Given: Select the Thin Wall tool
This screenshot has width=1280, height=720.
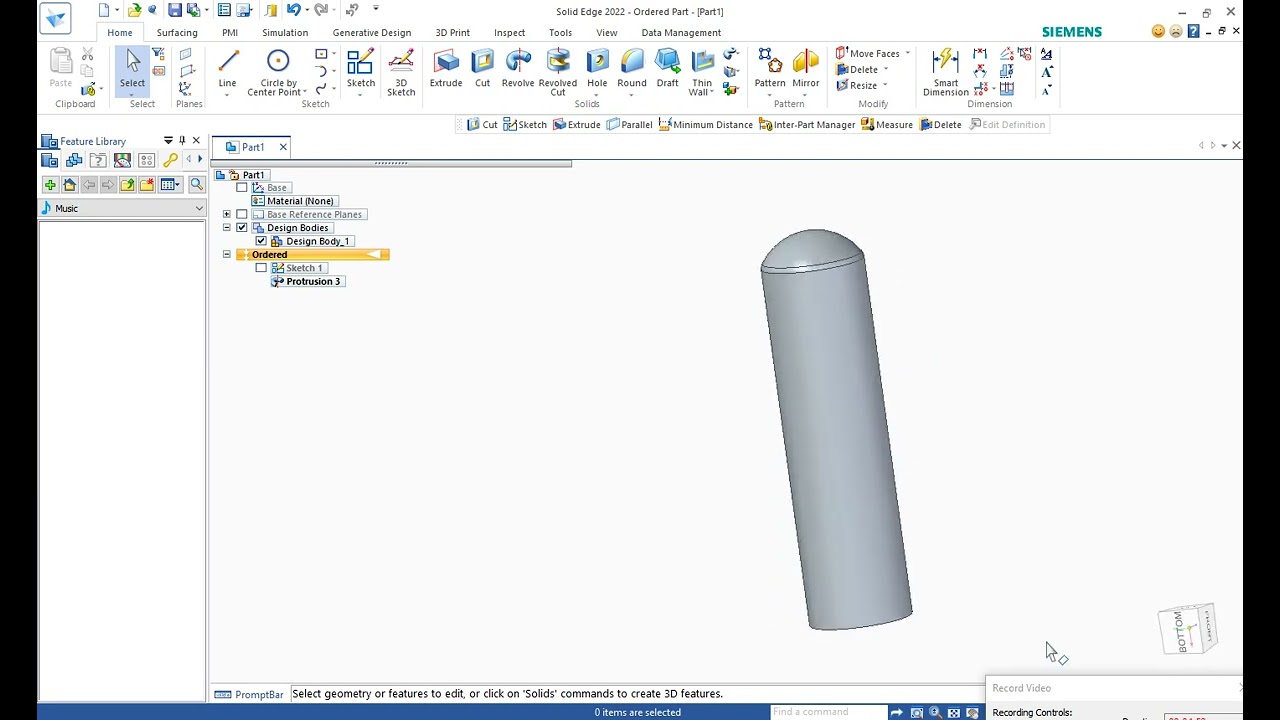Looking at the screenshot, I should tap(702, 73).
